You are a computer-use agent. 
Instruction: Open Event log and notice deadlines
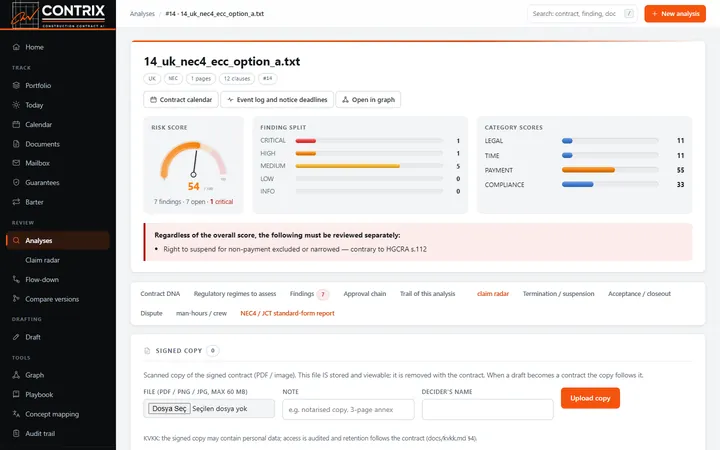[x=277, y=100]
